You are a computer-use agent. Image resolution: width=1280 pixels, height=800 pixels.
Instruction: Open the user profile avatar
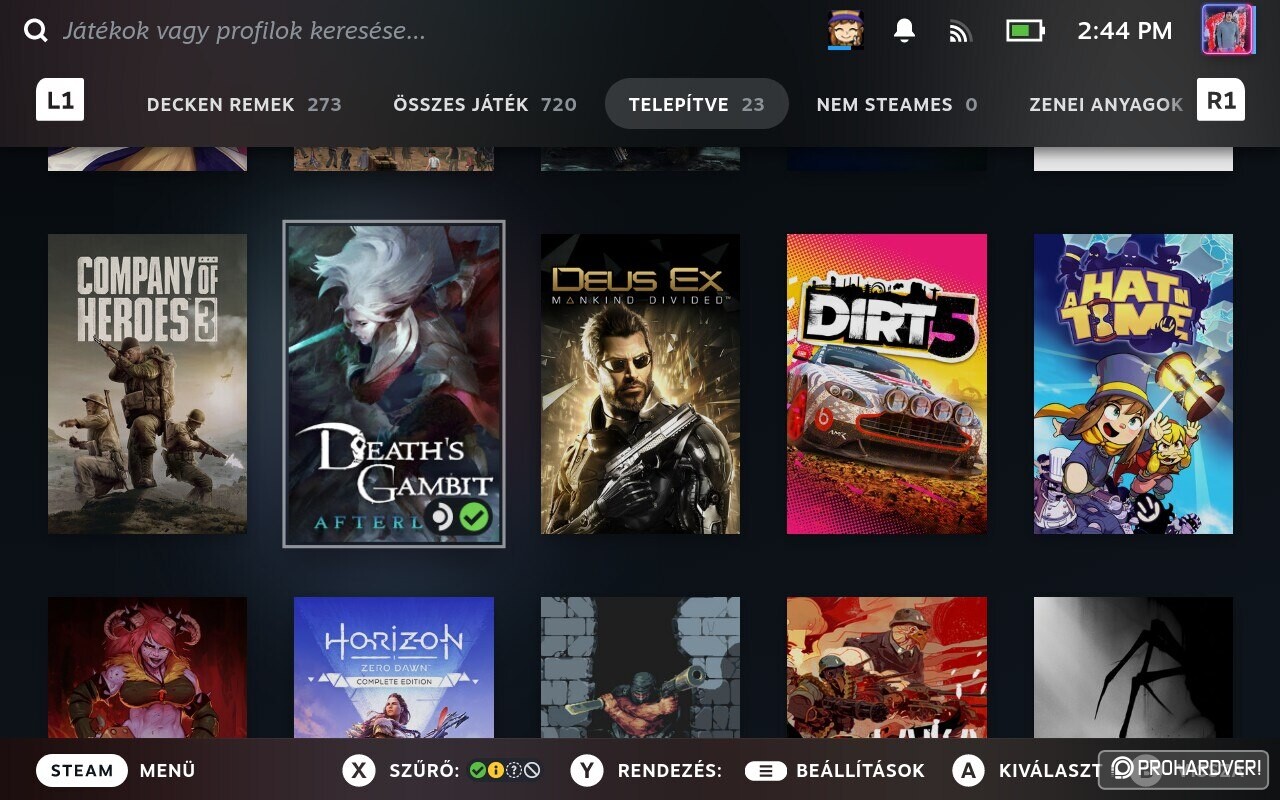[1227, 30]
